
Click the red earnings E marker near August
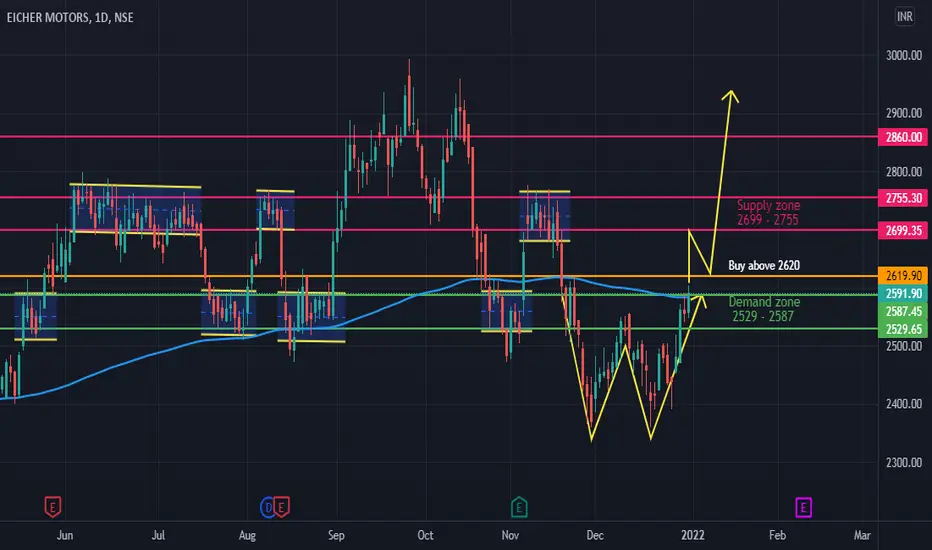[281, 507]
